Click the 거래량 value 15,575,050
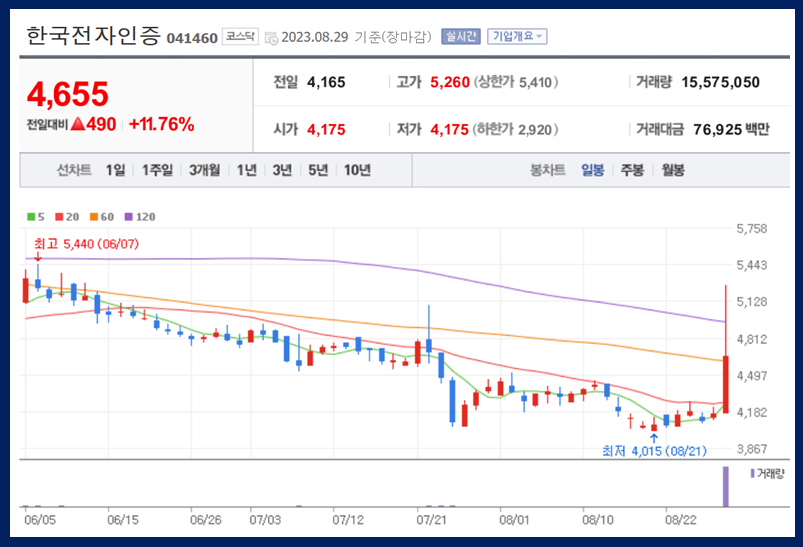803x547 pixels. tap(720, 82)
